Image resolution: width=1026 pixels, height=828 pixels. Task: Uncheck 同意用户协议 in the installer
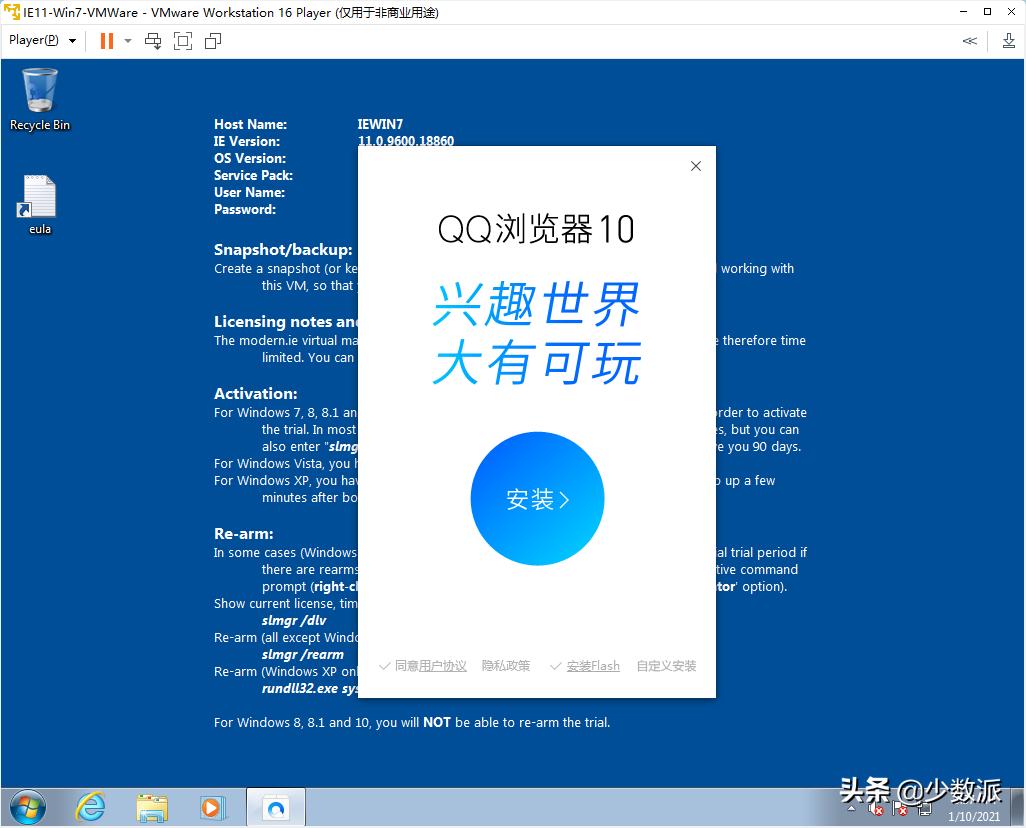coord(422,665)
